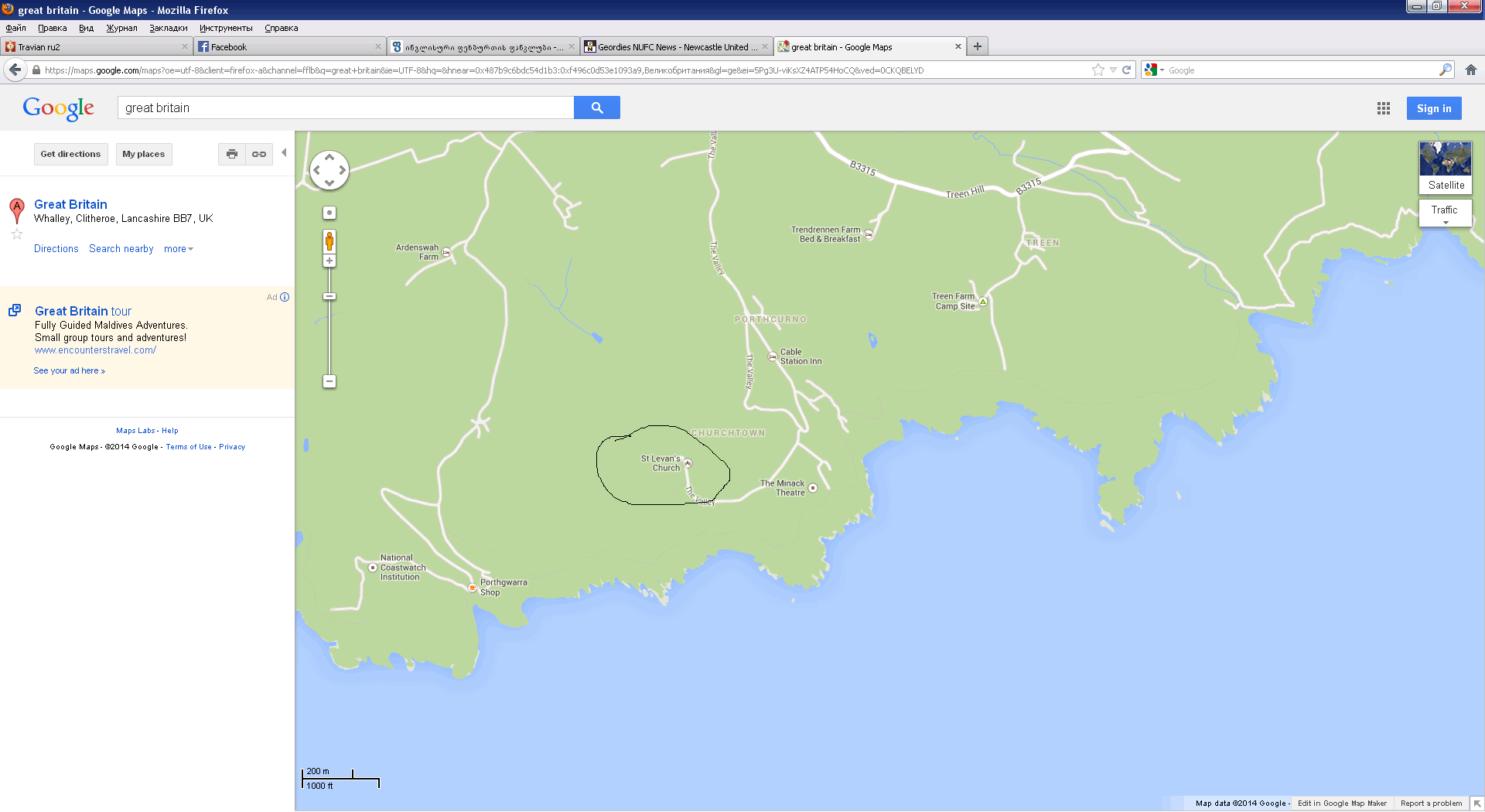Click The Minack Theatre map marker

(x=813, y=488)
